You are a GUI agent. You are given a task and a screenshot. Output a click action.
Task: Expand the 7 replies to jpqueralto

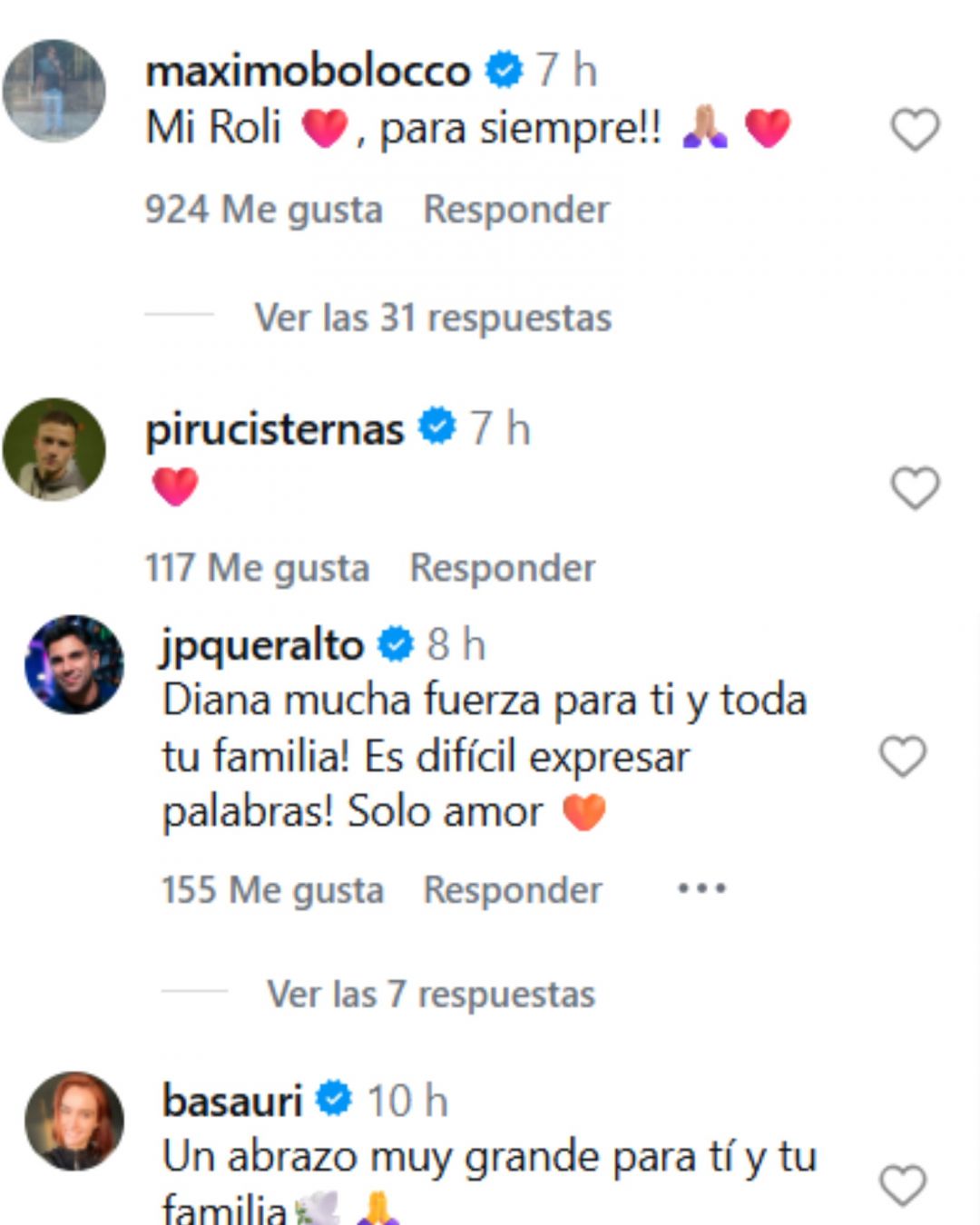tap(431, 995)
